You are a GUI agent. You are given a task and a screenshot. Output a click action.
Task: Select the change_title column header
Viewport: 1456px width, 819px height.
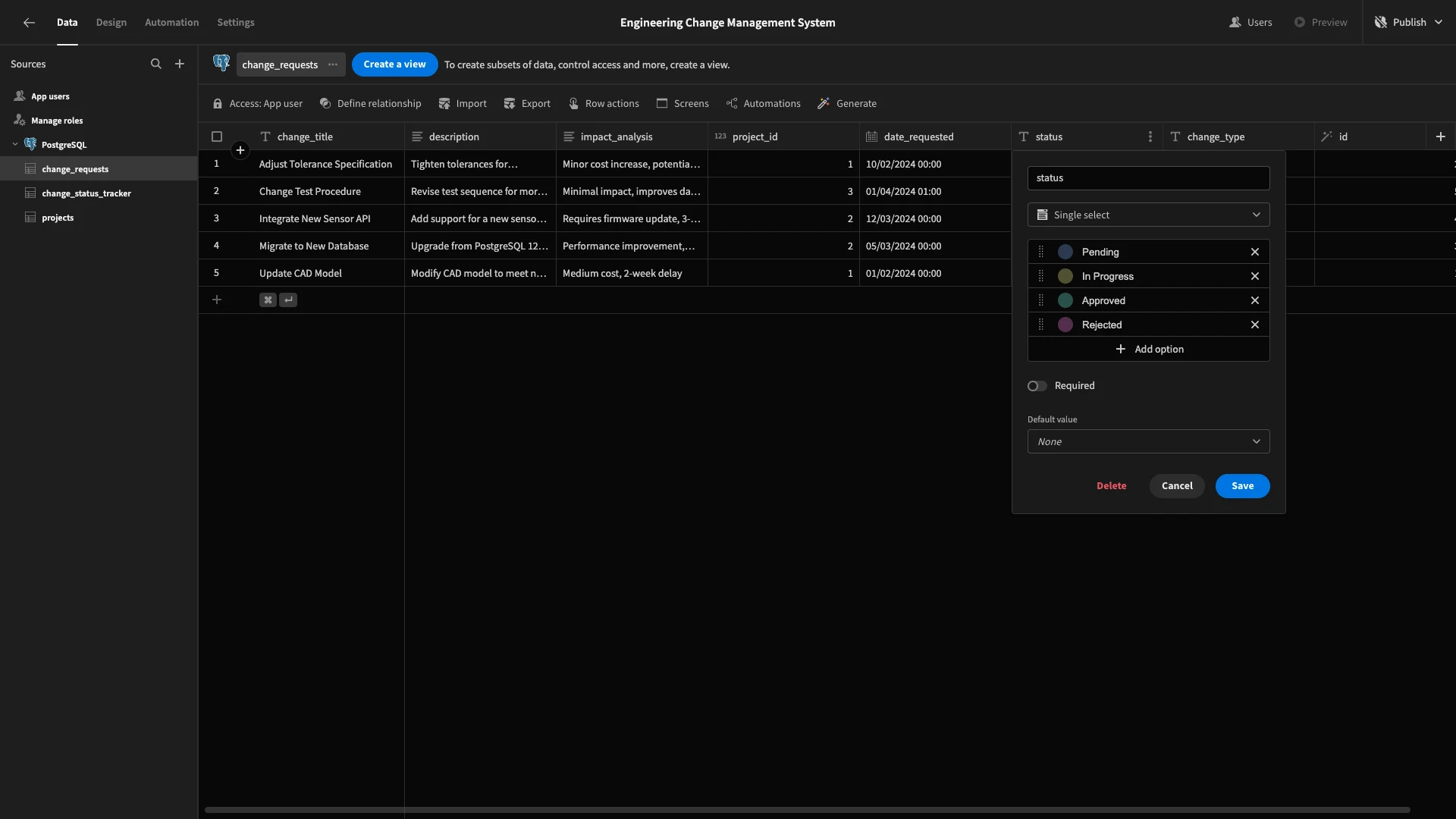click(328, 136)
